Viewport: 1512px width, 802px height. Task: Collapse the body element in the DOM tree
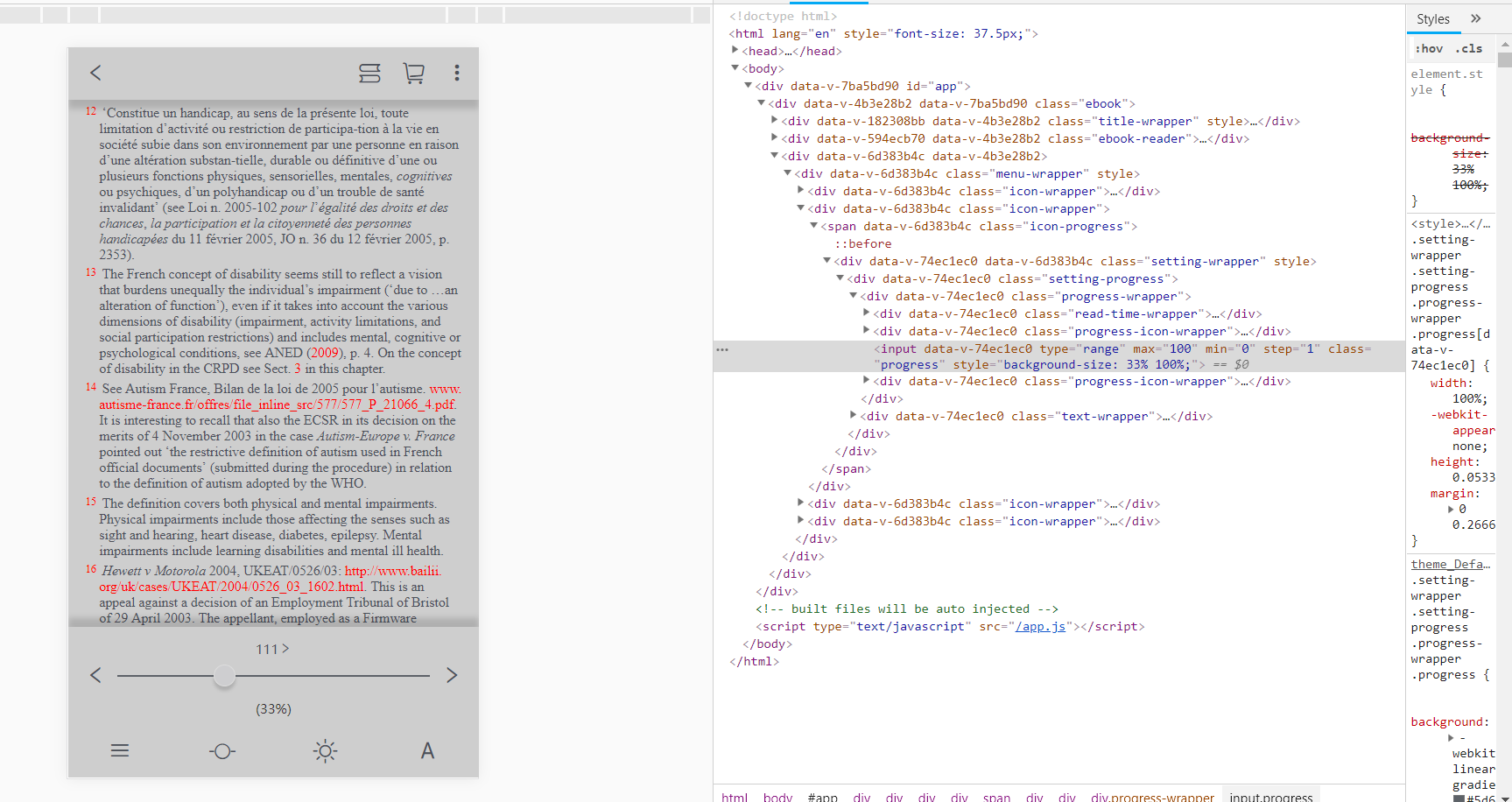pos(735,68)
